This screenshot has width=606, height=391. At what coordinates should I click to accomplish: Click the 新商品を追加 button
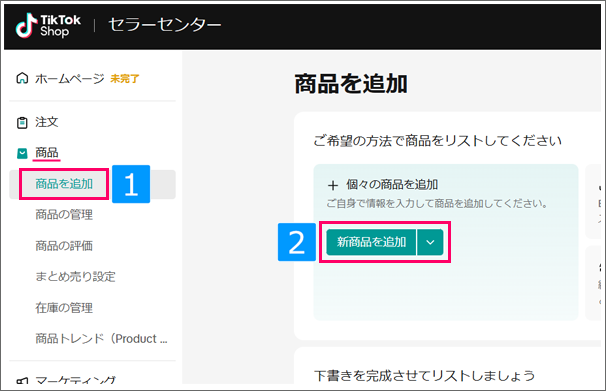[371, 242]
